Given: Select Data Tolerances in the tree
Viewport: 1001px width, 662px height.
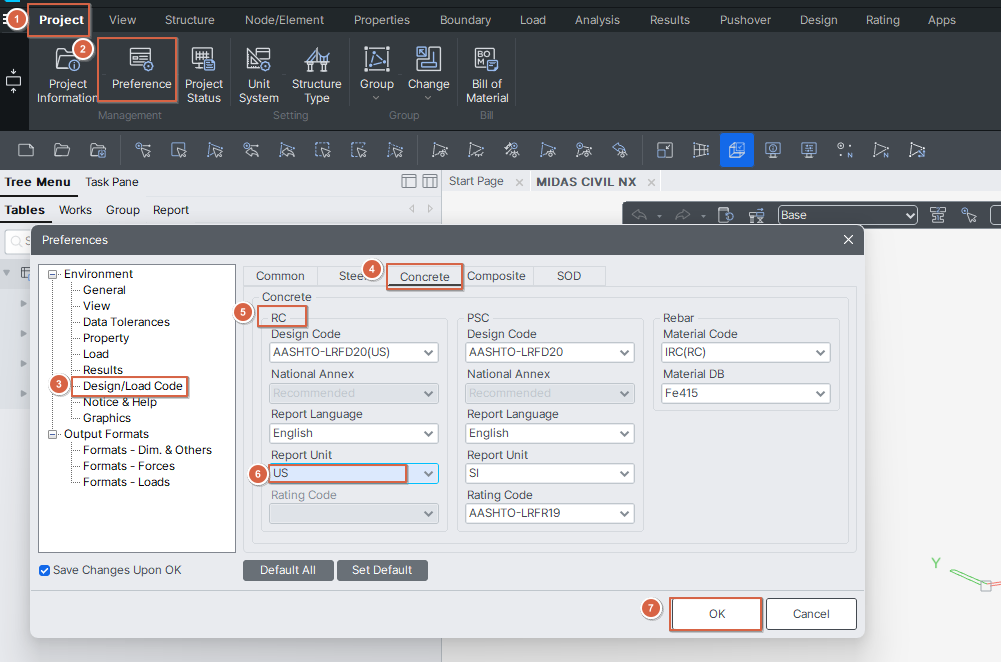Looking at the screenshot, I should pos(126,322).
